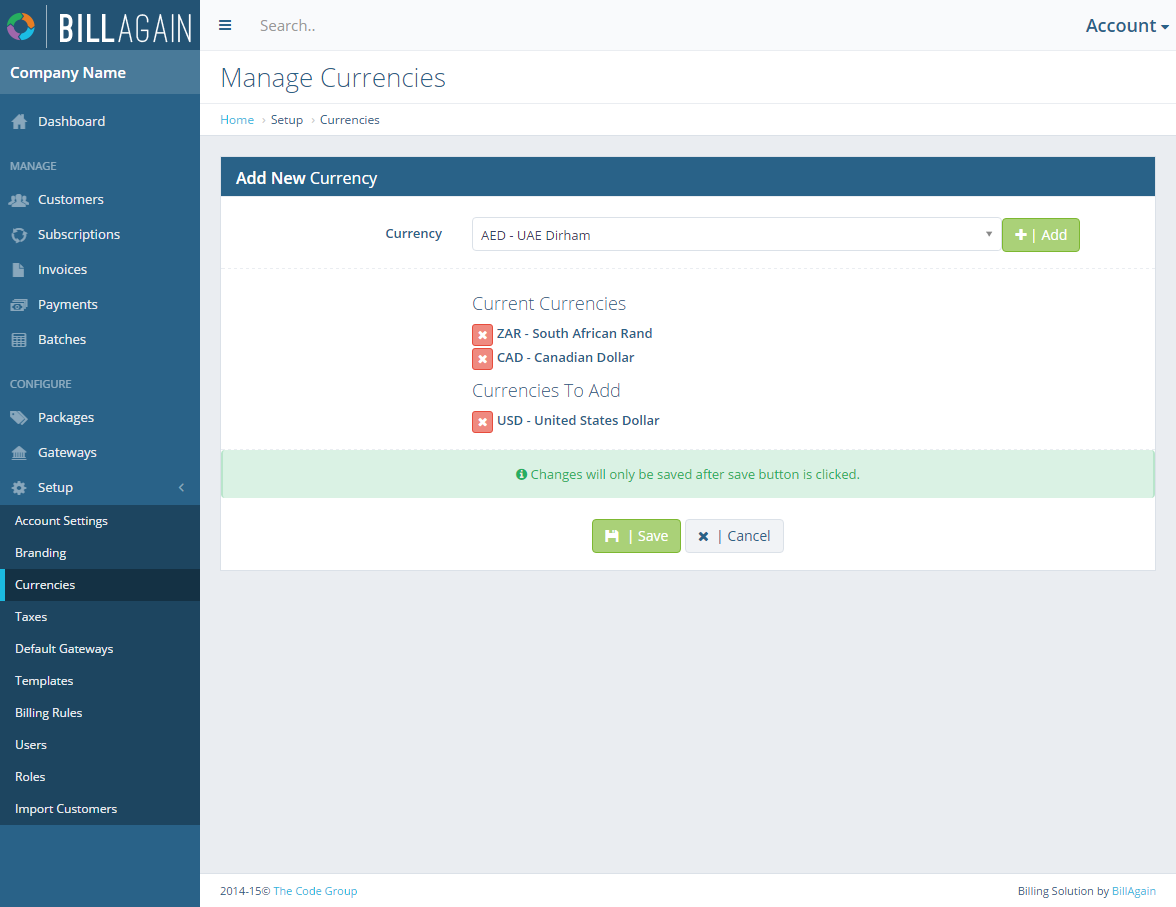Click the Invoices document icon
This screenshot has height=907, width=1176.
pos(19,270)
